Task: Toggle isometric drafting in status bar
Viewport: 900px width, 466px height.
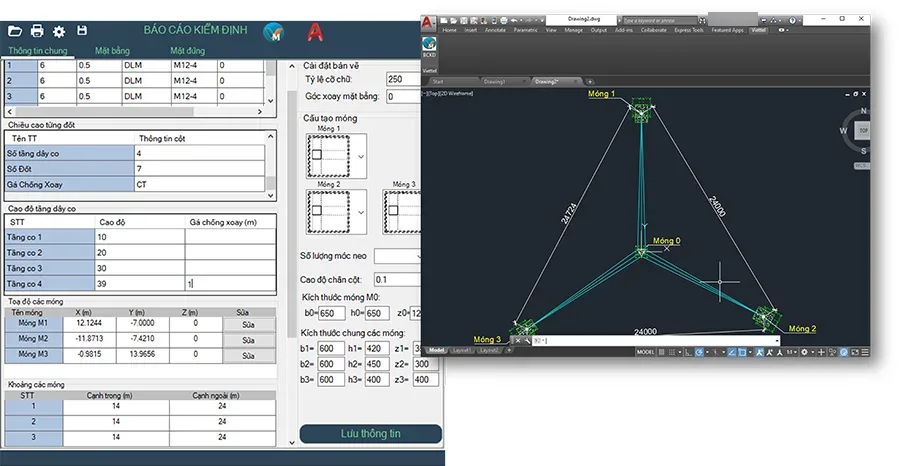Action: point(715,352)
